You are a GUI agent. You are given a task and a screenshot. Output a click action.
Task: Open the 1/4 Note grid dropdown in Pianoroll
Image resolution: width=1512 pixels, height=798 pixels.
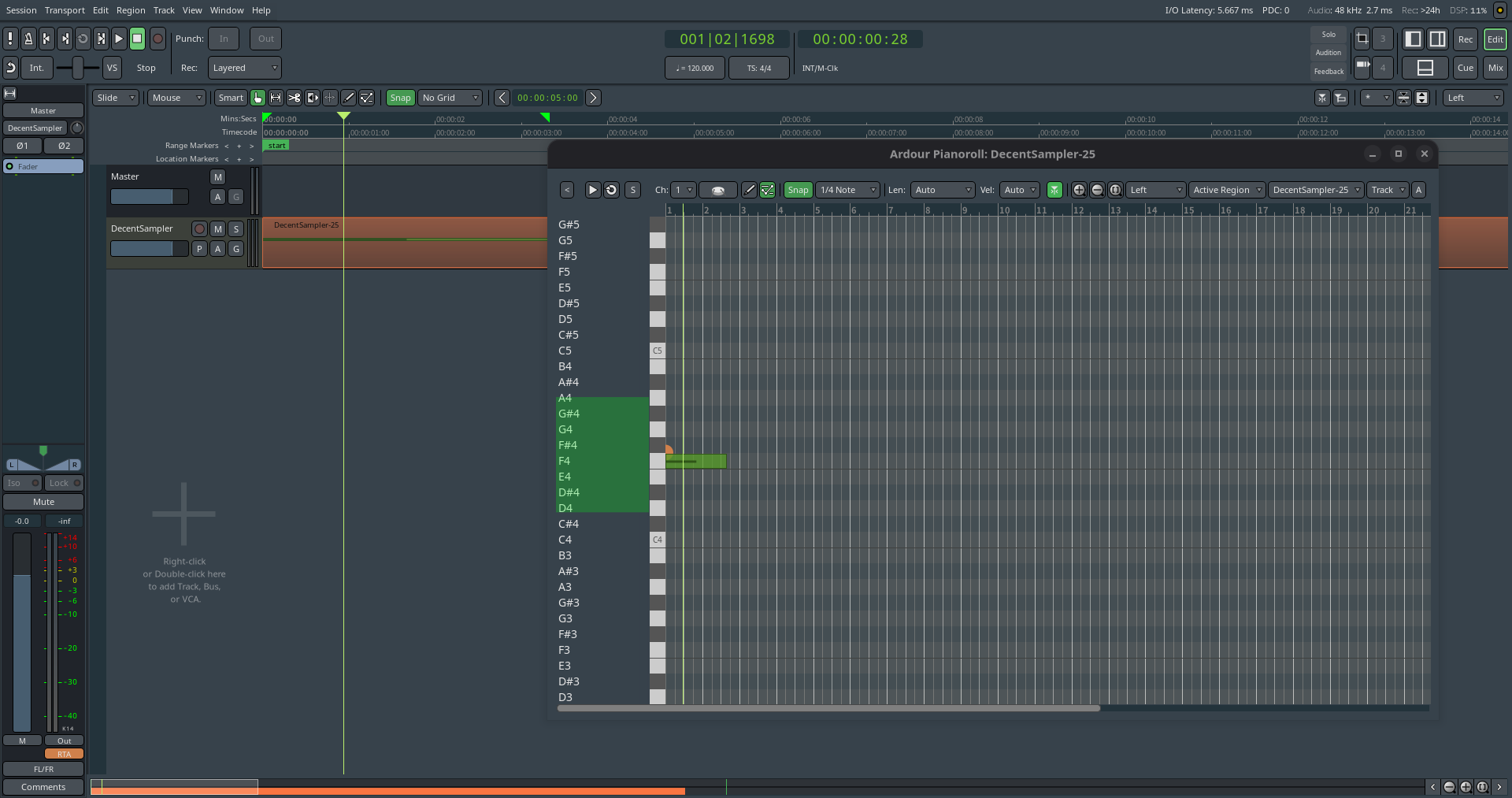pos(847,190)
